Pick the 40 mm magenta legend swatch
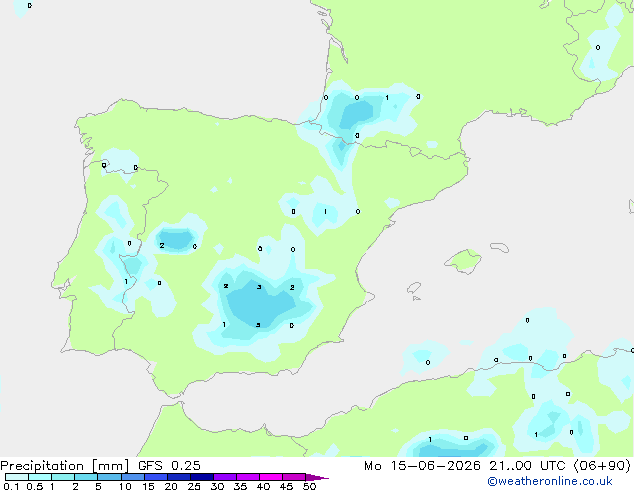634x490 pixels. (x=271, y=477)
